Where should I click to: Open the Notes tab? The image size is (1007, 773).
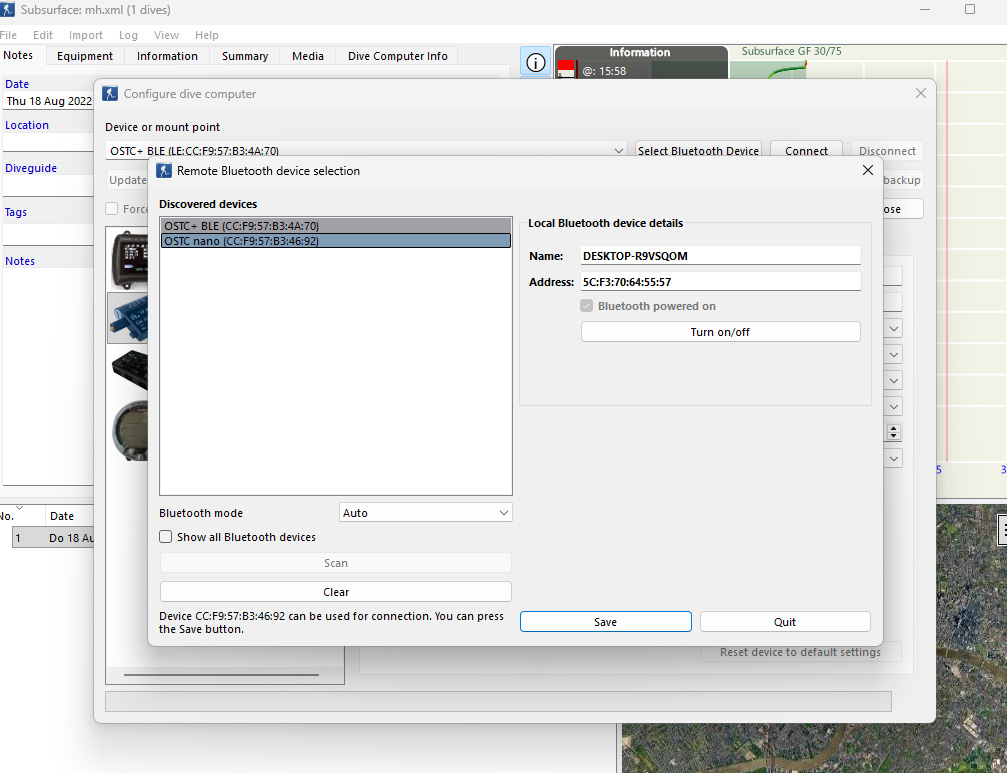[18, 55]
